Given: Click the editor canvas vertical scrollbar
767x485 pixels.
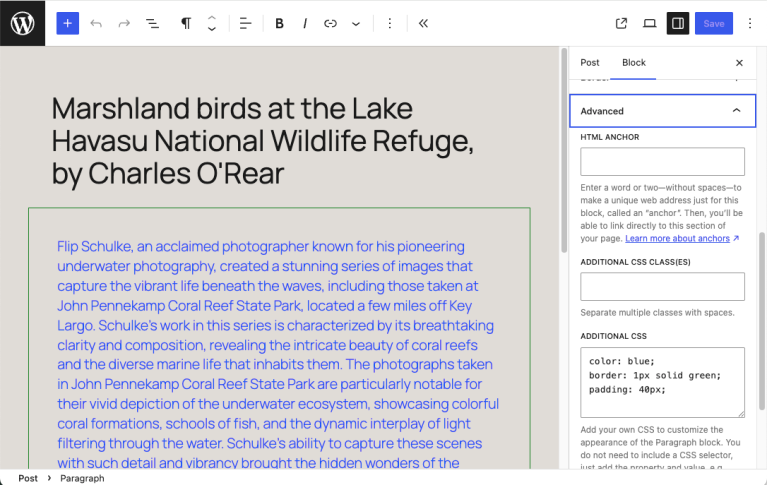Looking at the screenshot, I should click(x=564, y=150).
